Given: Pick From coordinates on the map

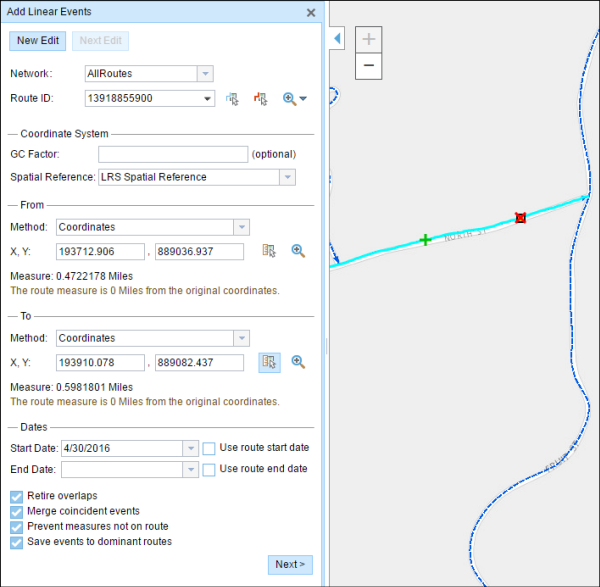Looking at the screenshot, I should pos(269,251).
